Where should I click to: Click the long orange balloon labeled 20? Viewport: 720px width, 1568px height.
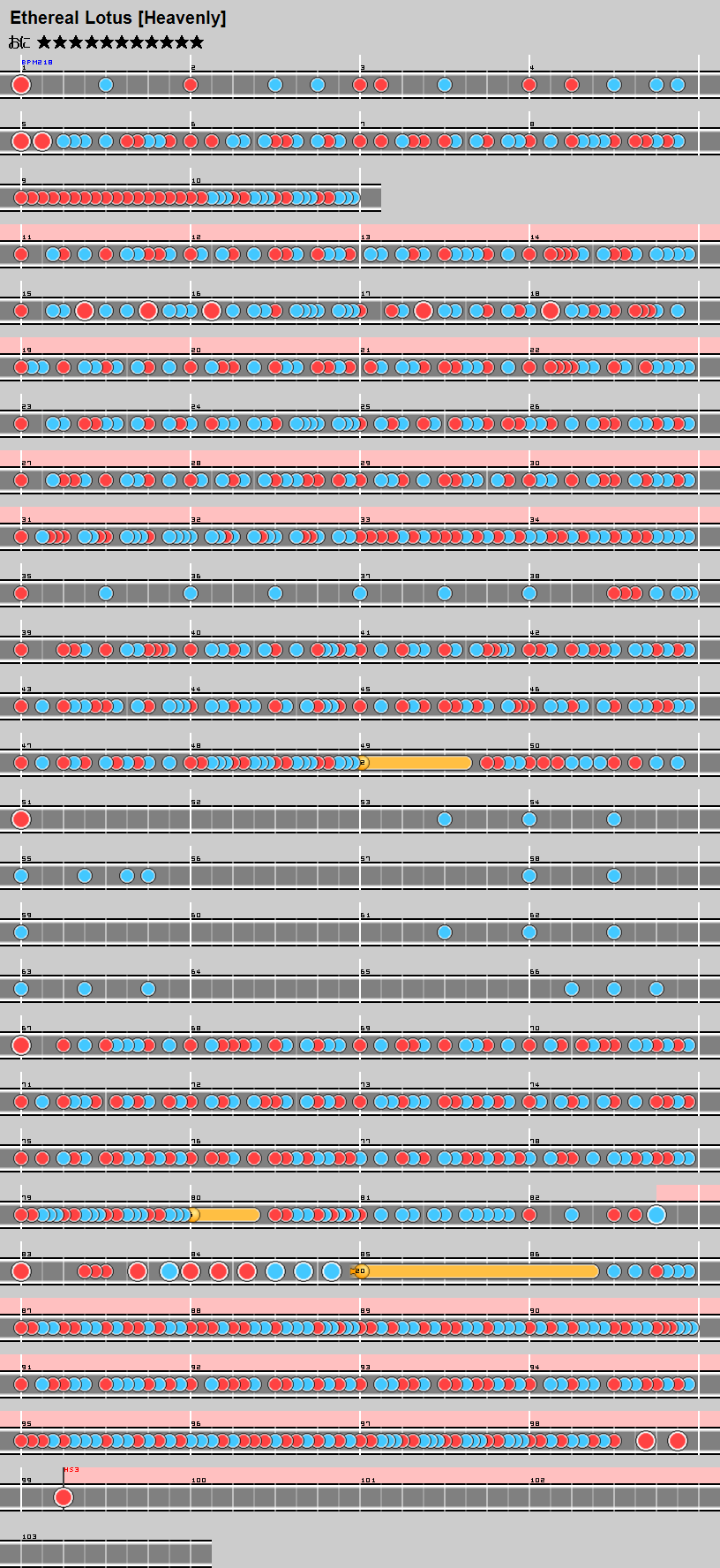[476, 1271]
